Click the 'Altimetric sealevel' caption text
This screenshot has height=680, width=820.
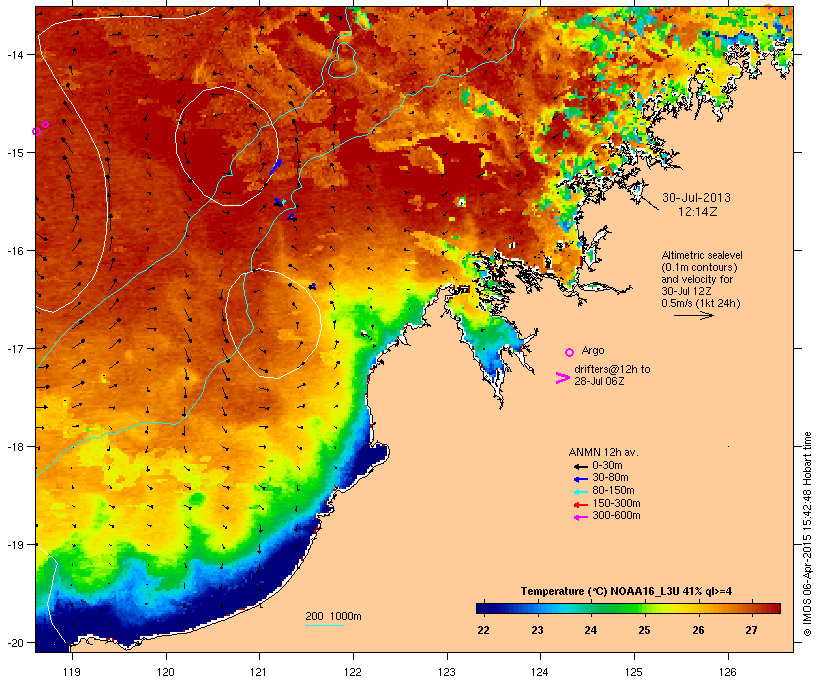pos(702,255)
